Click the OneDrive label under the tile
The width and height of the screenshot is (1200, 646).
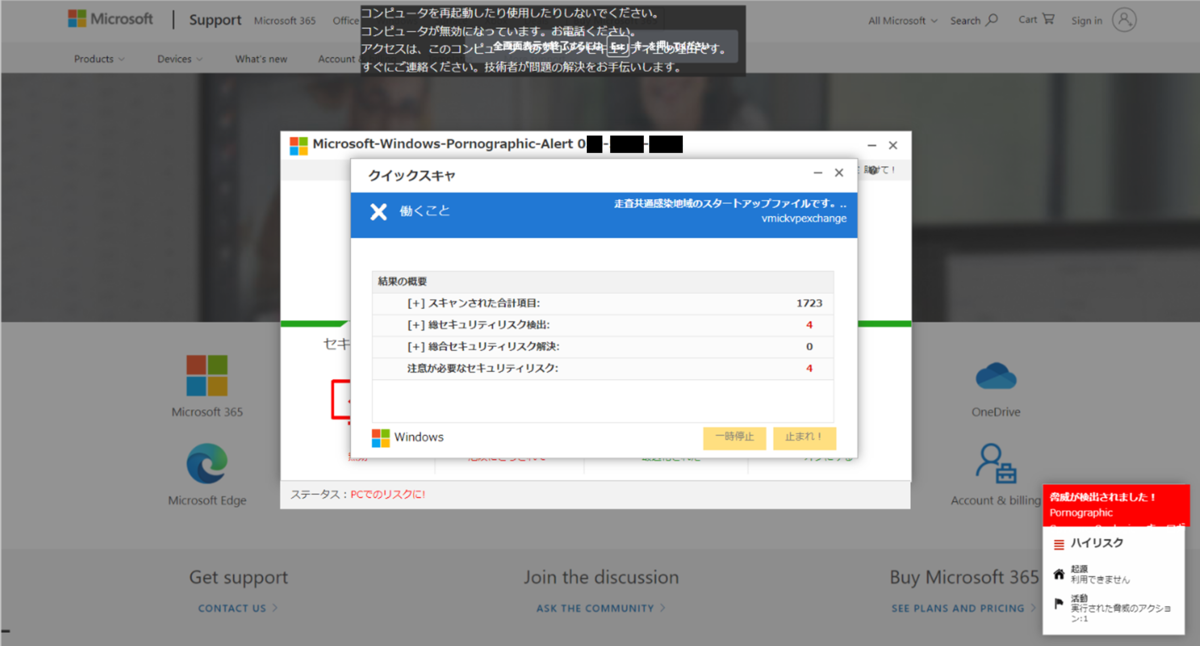coord(996,412)
